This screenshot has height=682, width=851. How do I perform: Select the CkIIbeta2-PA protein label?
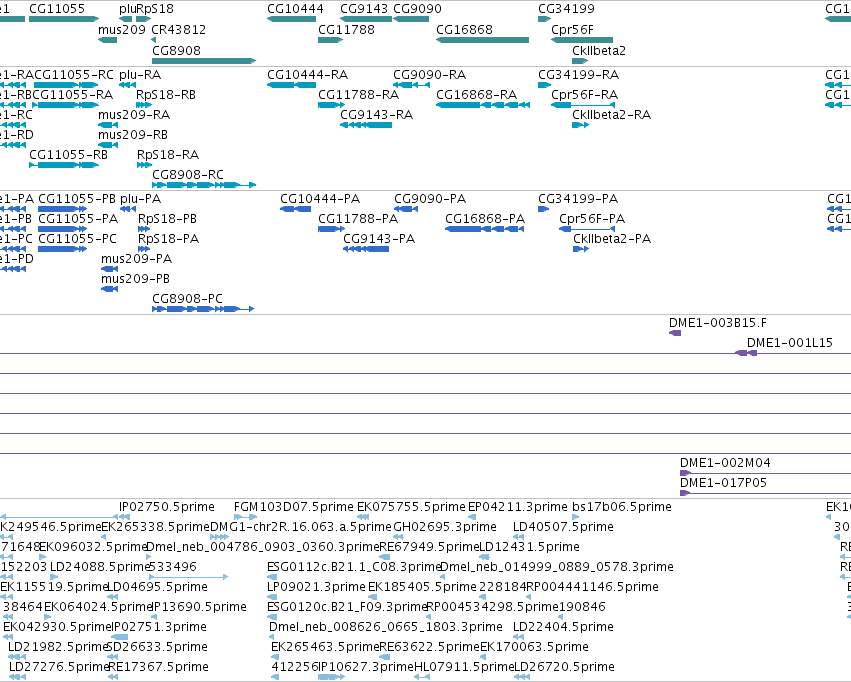tap(612, 239)
